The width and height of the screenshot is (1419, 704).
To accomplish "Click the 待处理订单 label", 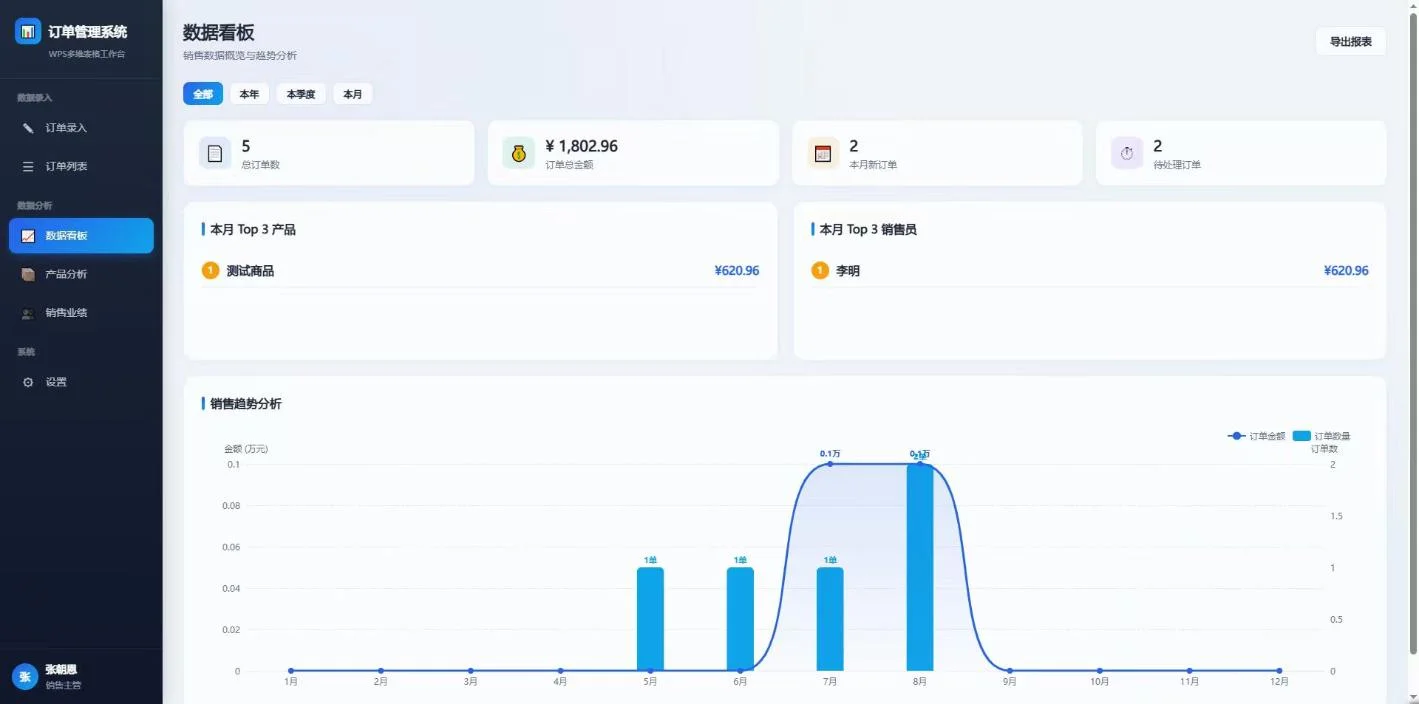I will tap(1177, 165).
